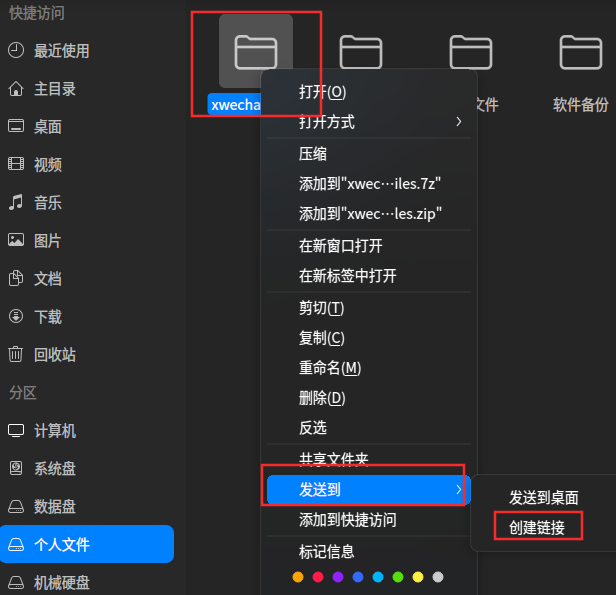This screenshot has height=595, width=616.
Task: Click the music note icon beside 音乐
Action: coord(16,202)
